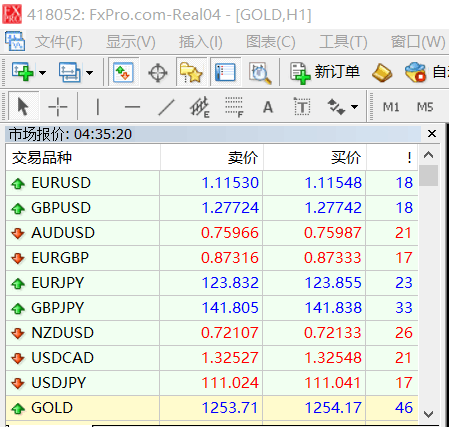
Task: Click the 新订单 new order button
Action: [324, 72]
